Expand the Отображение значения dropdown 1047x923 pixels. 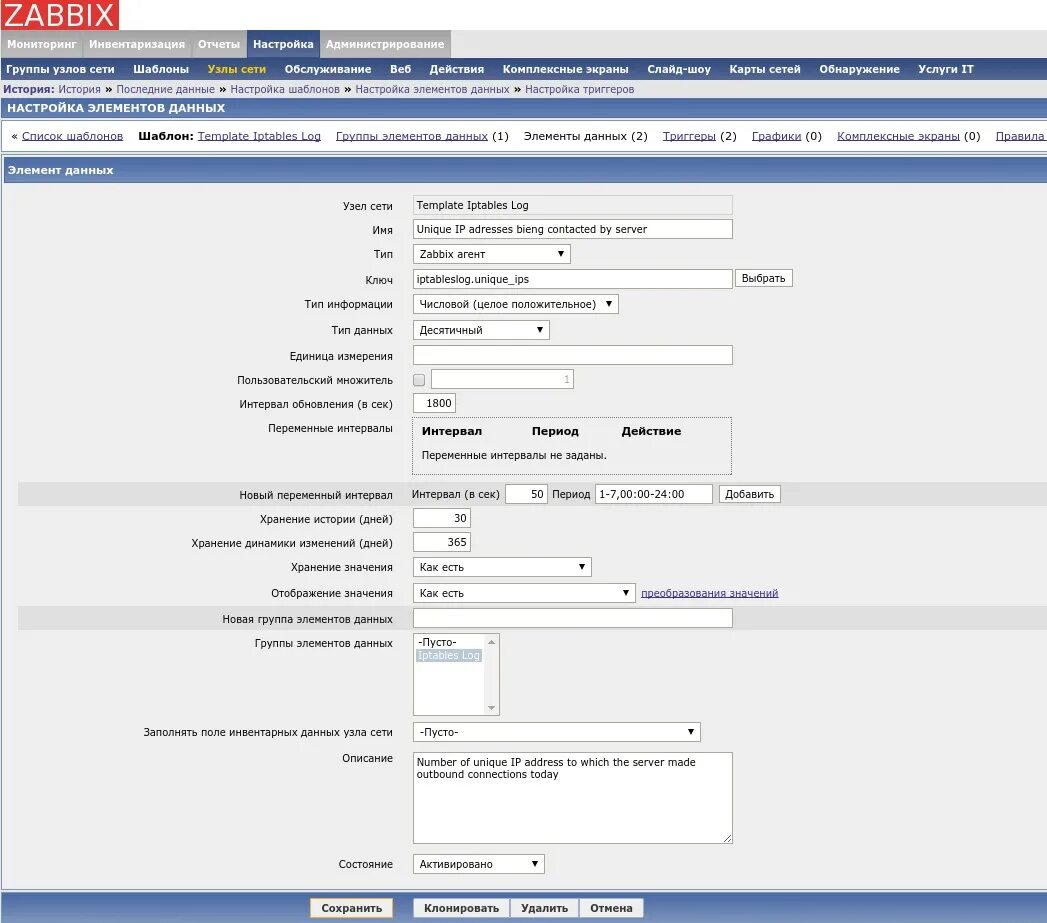tap(524, 593)
